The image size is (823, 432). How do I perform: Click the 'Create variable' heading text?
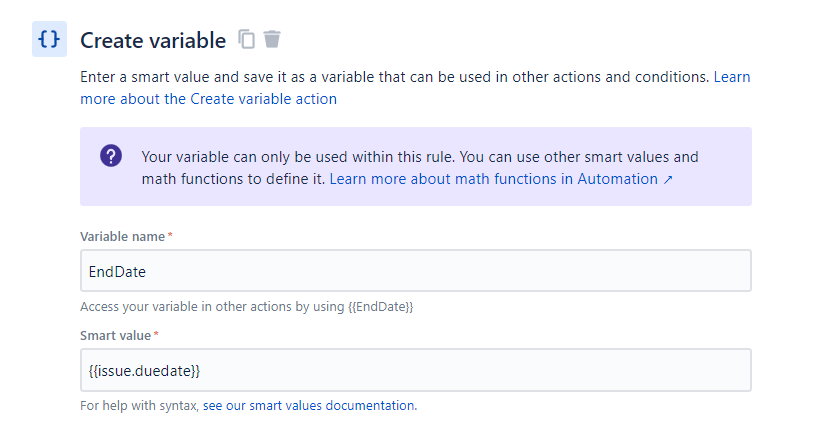click(x=153, y=40)
